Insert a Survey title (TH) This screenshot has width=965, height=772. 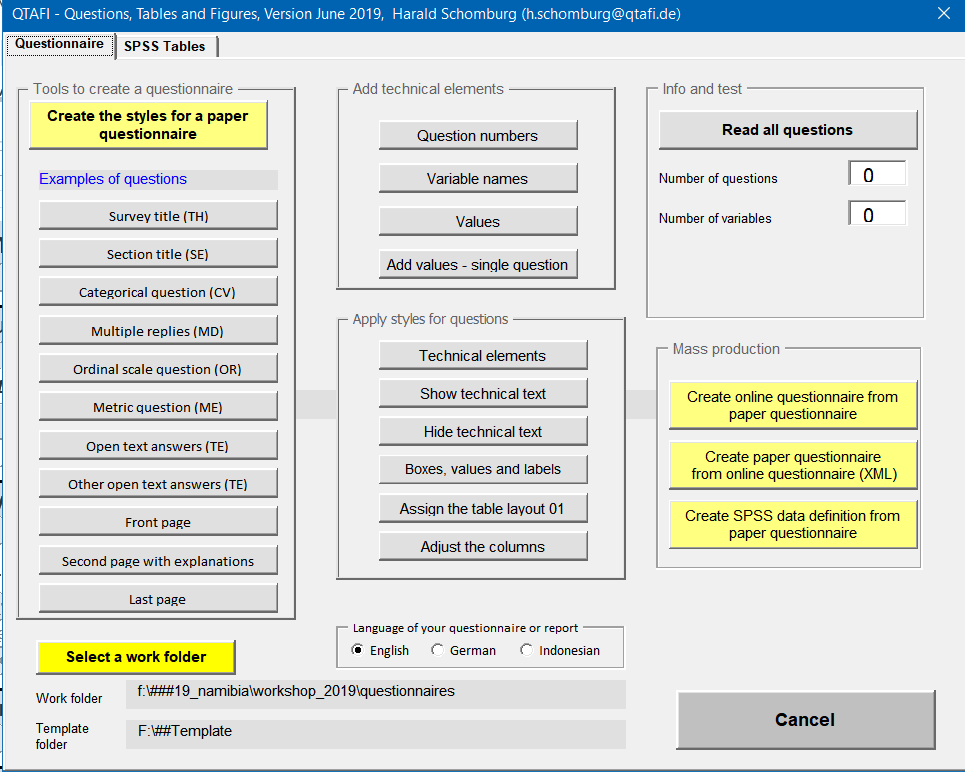point(158,216)
